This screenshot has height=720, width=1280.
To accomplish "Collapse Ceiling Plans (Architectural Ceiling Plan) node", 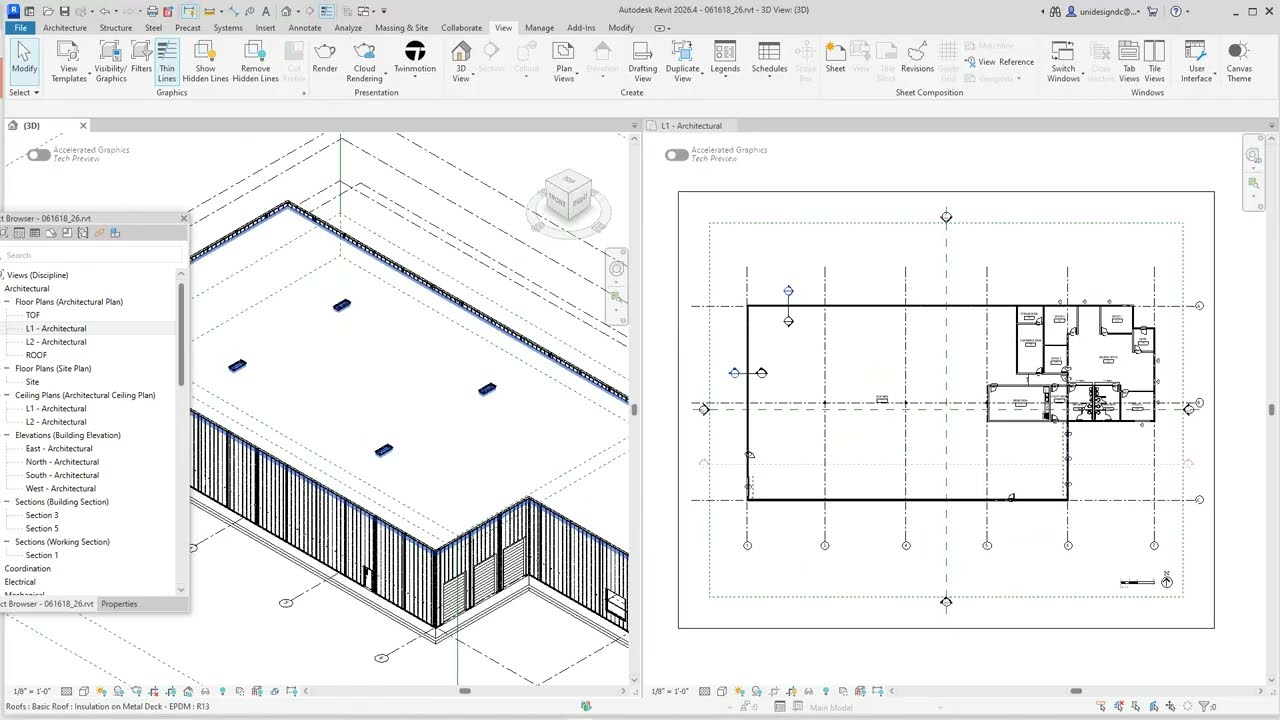I will (x=7, y=395).
